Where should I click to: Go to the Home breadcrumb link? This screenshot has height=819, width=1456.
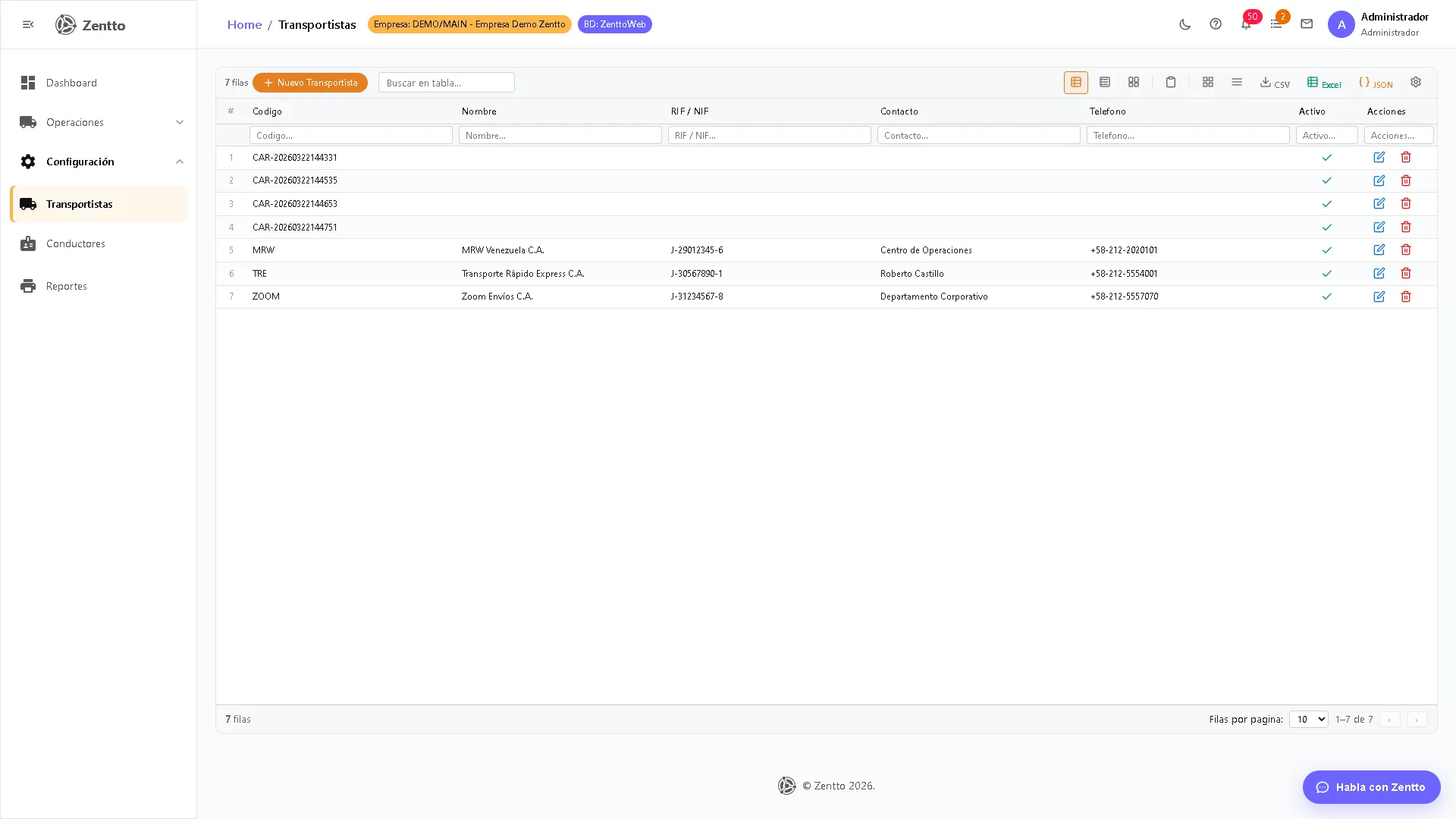point(244,24)
